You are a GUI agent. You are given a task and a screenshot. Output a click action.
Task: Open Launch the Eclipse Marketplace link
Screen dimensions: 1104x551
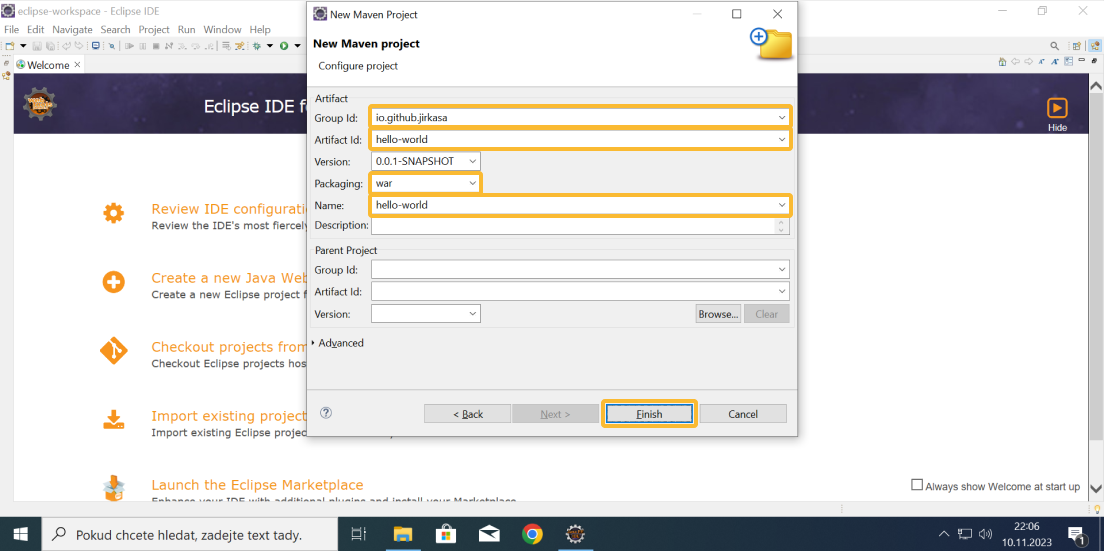click(257, 485)
